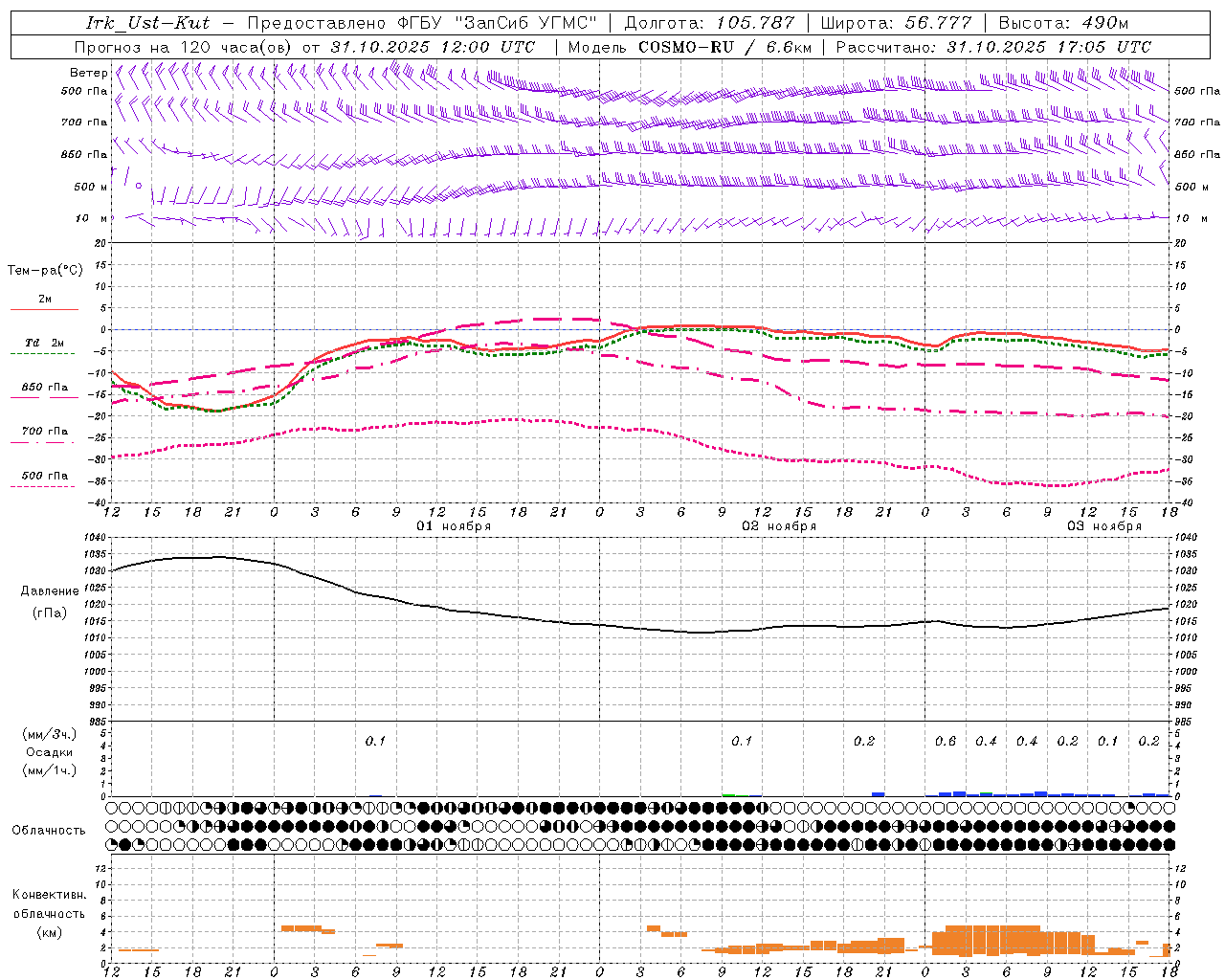This screenshot has height=980, width=1225.
Task: Click the '0.6' precipitation amount value
Action: (946, 742)
